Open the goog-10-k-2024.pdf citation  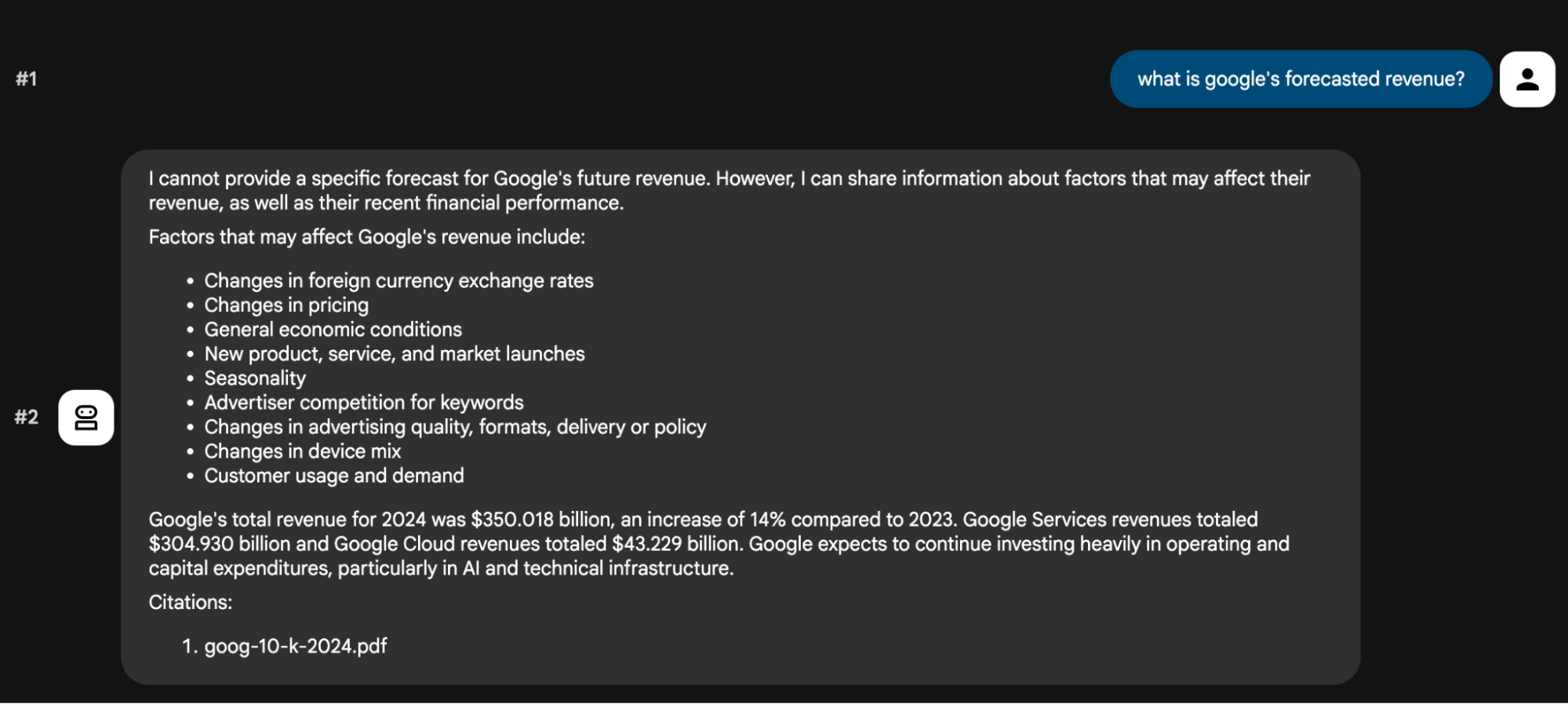tap(296, 646)
